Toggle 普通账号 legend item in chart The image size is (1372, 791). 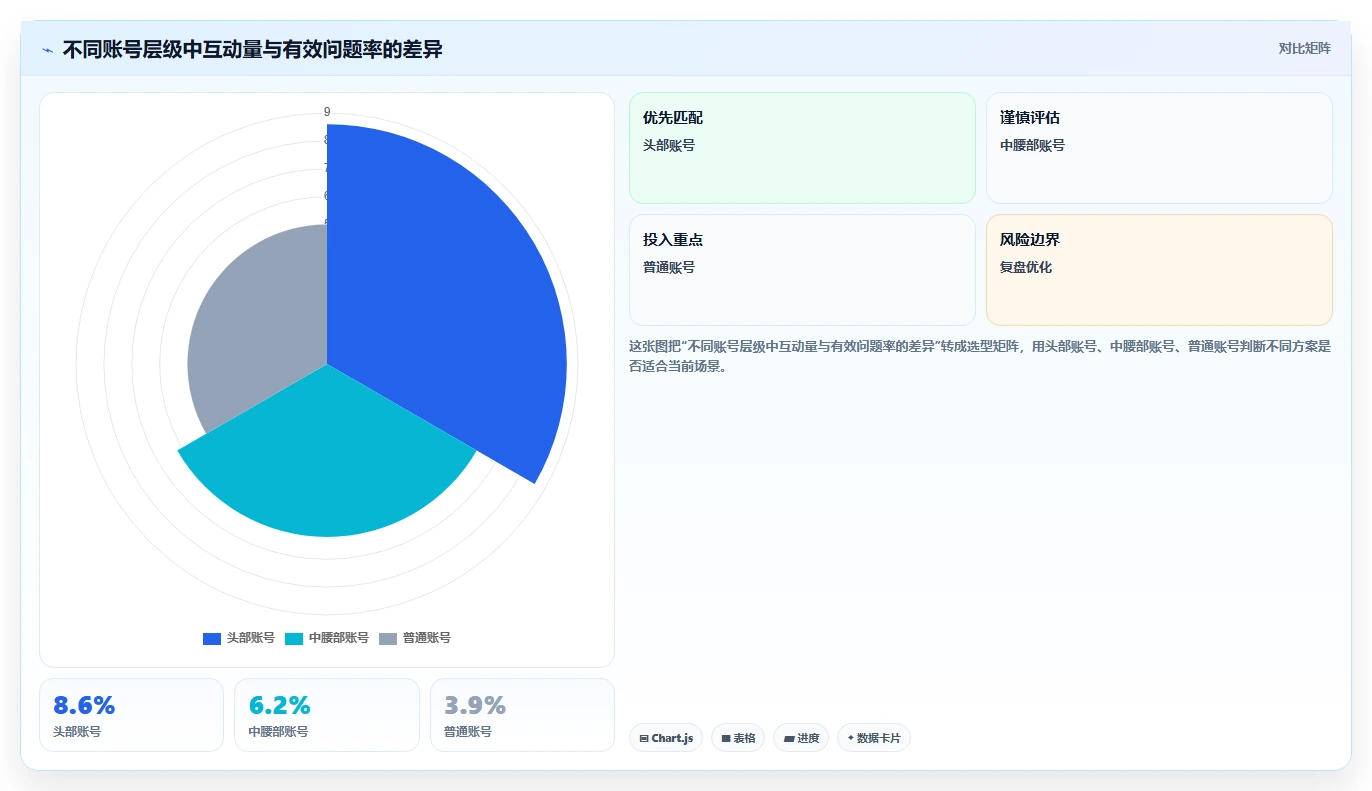coord(415,638)
